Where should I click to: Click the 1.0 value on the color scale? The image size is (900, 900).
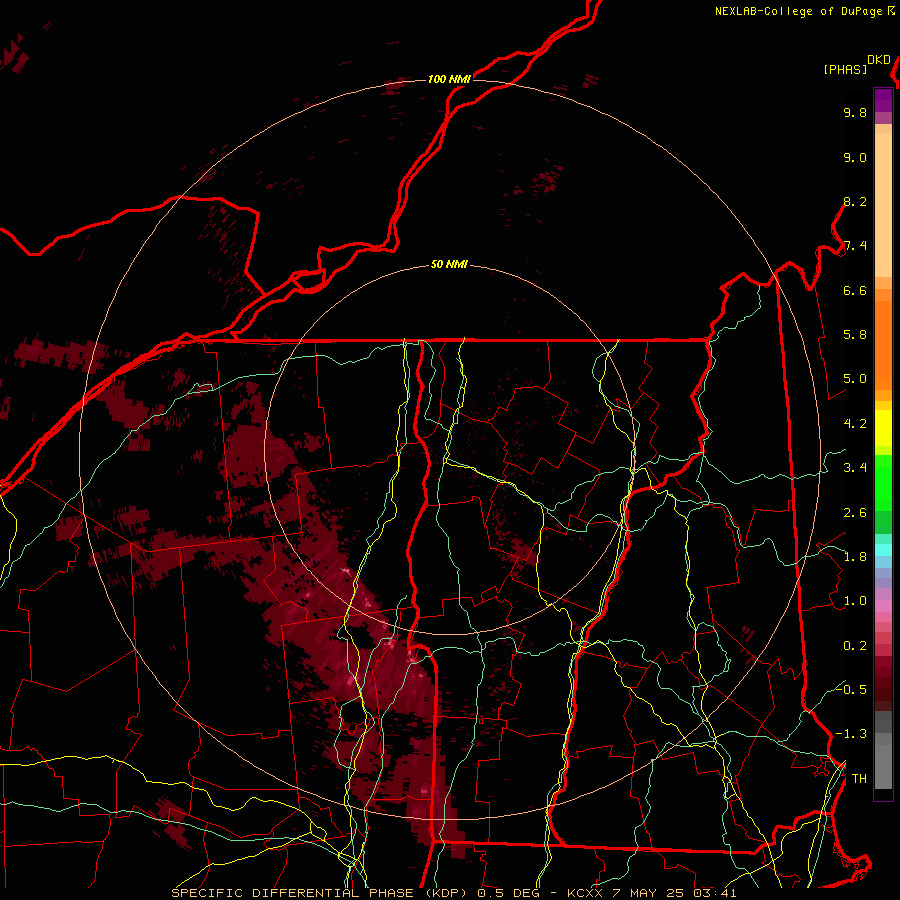[855, 600]
